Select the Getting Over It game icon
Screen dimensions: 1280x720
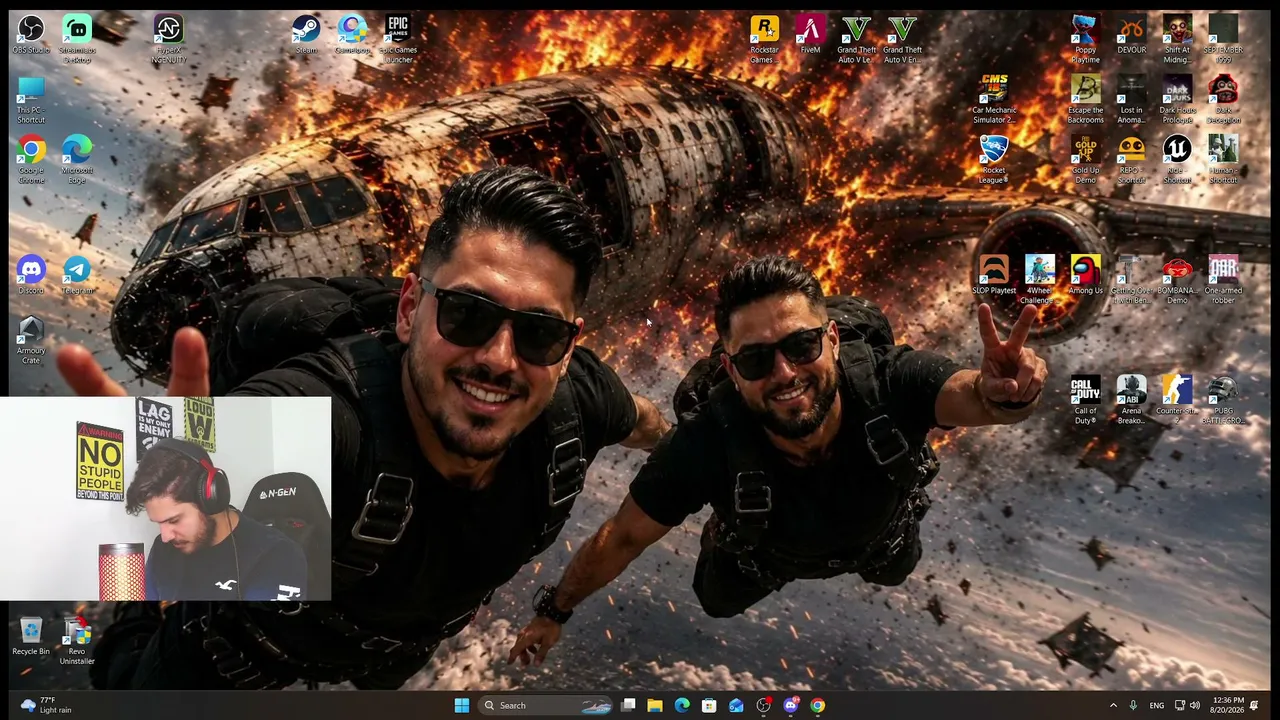tap(1131, 280)
